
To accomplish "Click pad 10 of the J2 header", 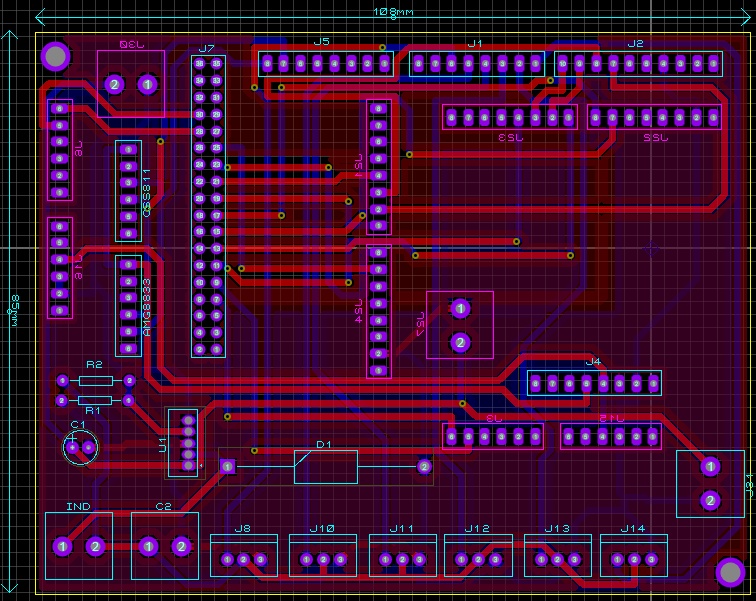I will (563, 64).
